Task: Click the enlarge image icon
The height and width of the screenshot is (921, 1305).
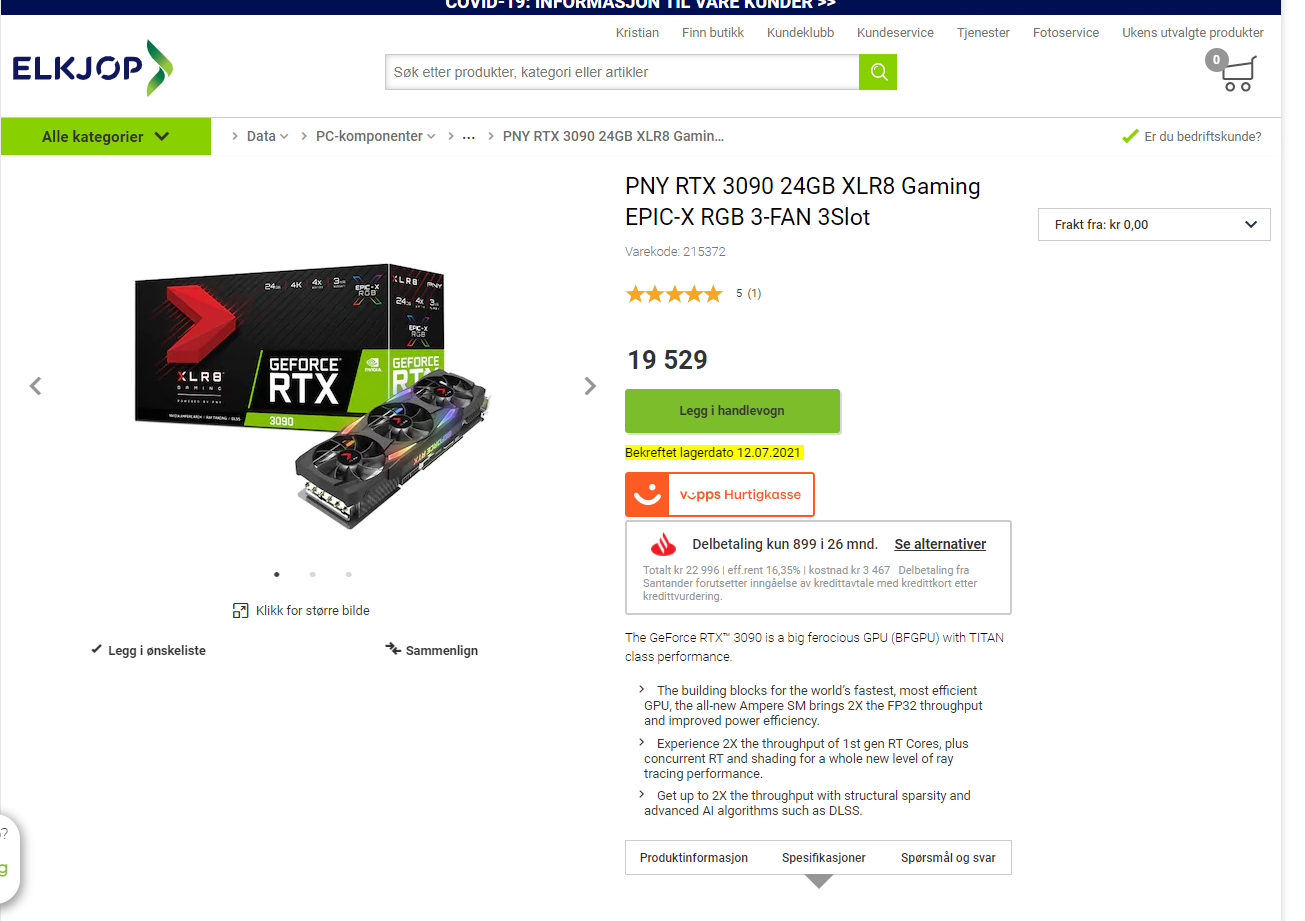Action: pyautogui.click(x=240, y=610)
